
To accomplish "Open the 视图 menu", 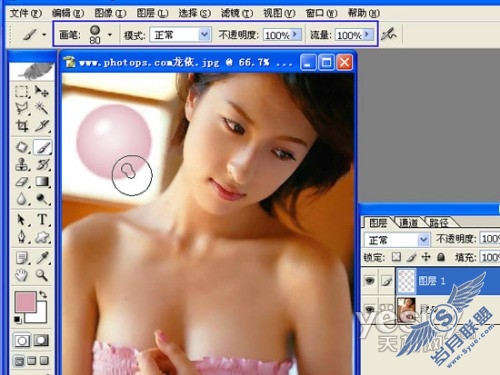I will pos(279,13).
